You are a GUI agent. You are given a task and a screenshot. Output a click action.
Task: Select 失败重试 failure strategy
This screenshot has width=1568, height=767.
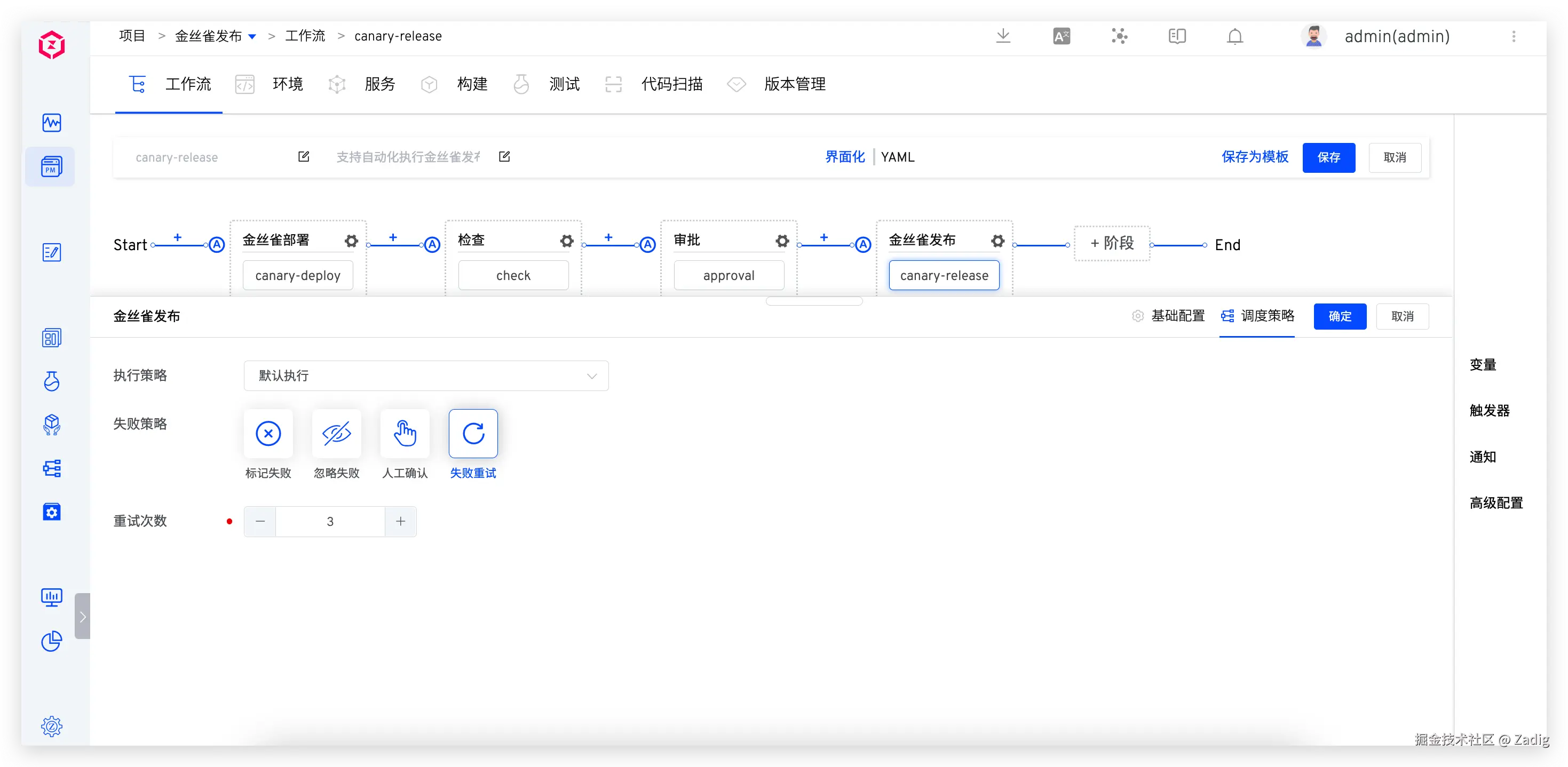[x=473, y=434]
